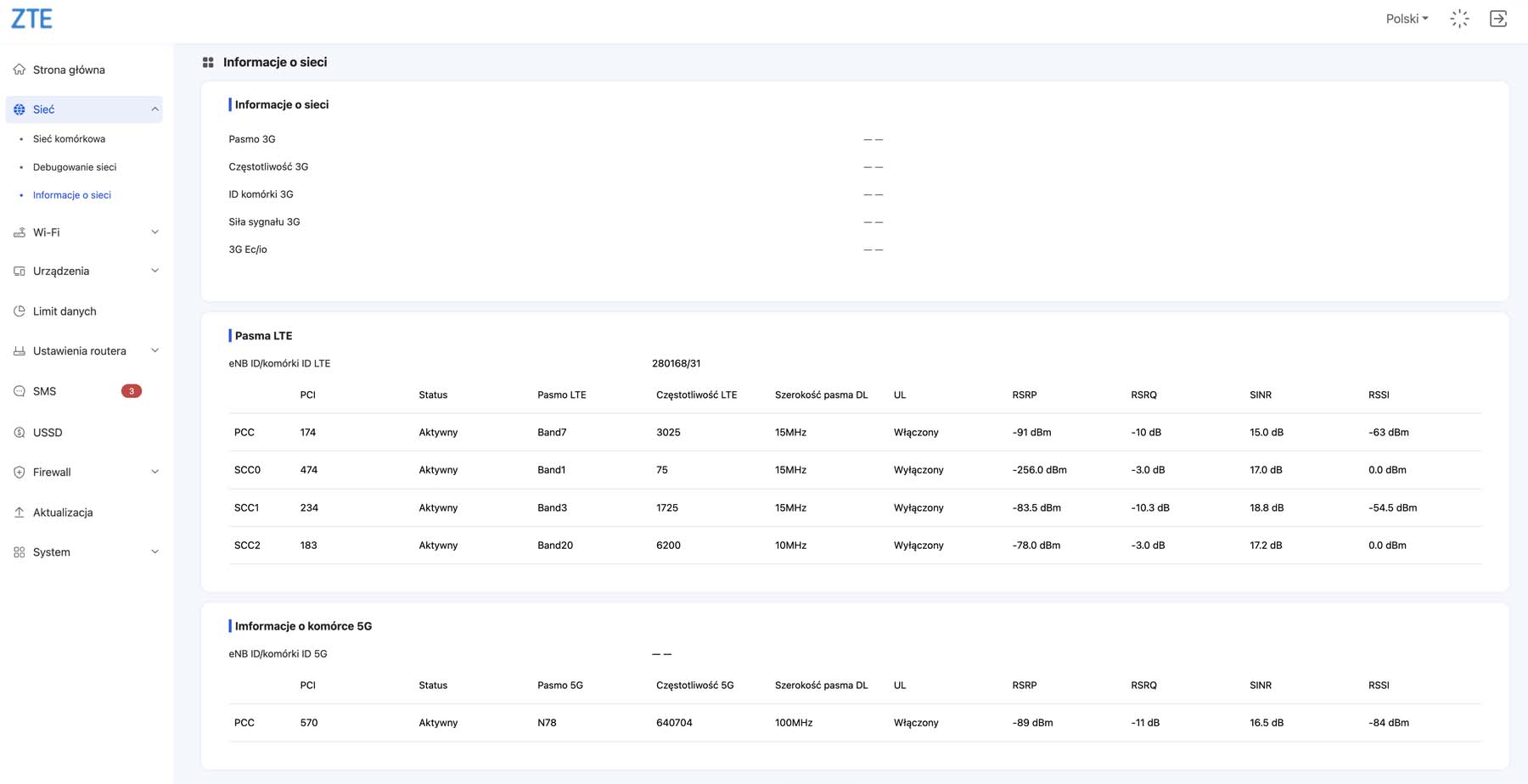Open Ustawienia routera menu entry

click(80, 351)
